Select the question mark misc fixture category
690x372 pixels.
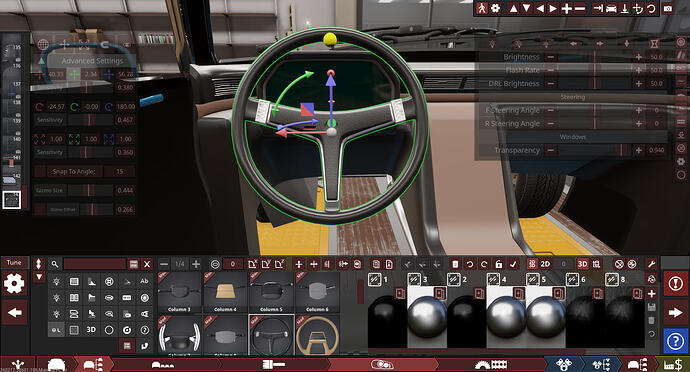click(144, 329)
